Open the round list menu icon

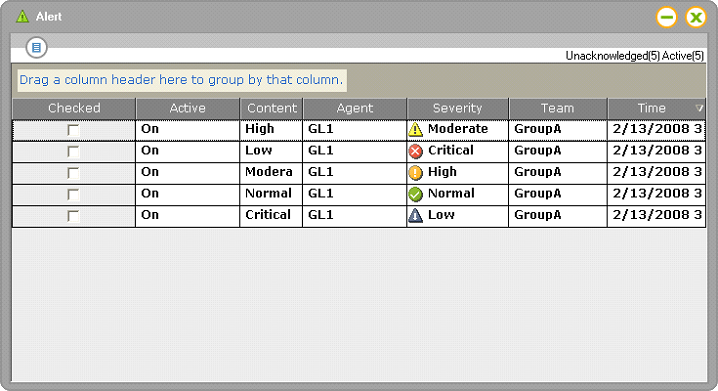coord(37,47)
